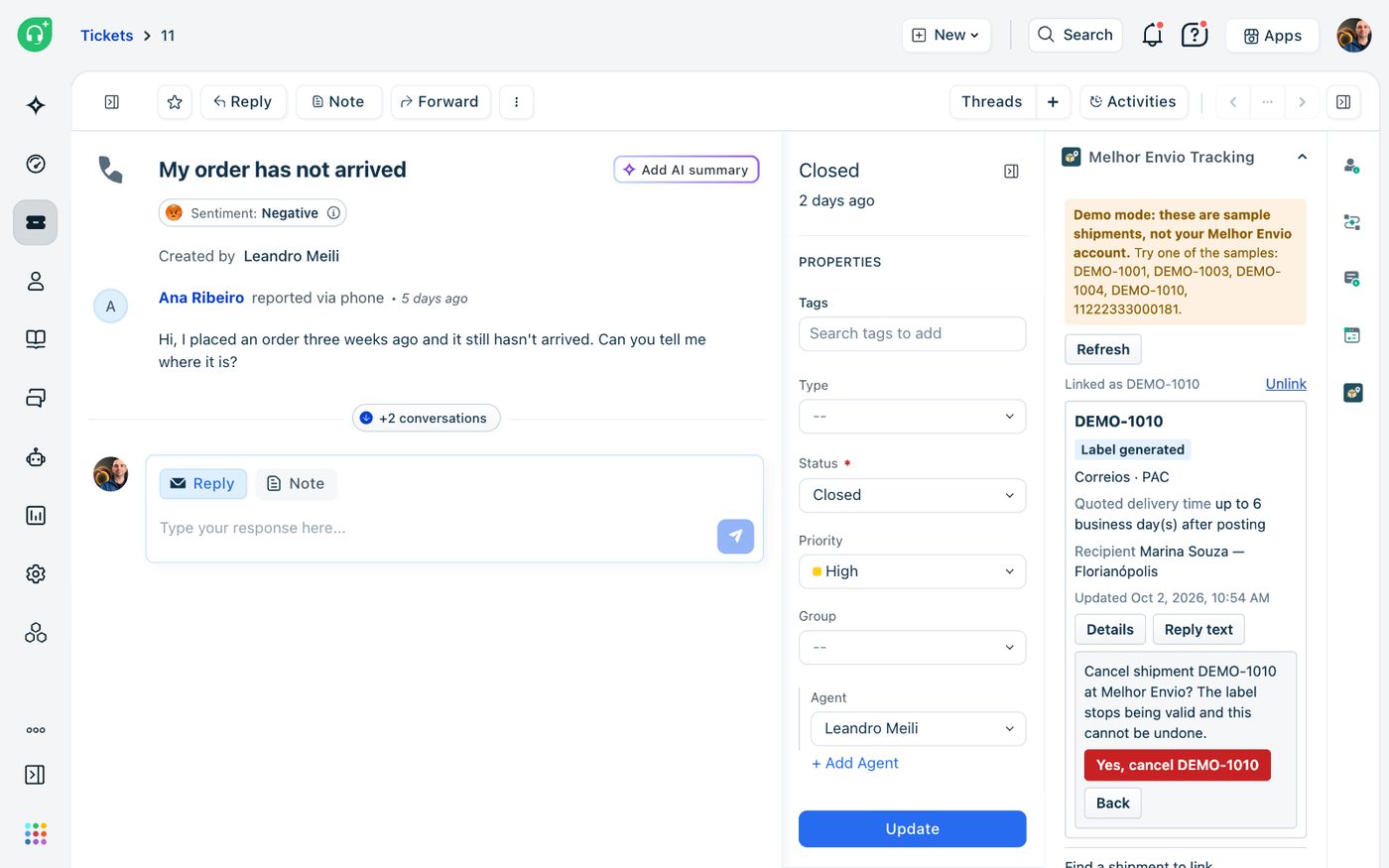Open the Threads tab
The height and width of the screenshot is (868, 1389).
(x=992, y=102)
